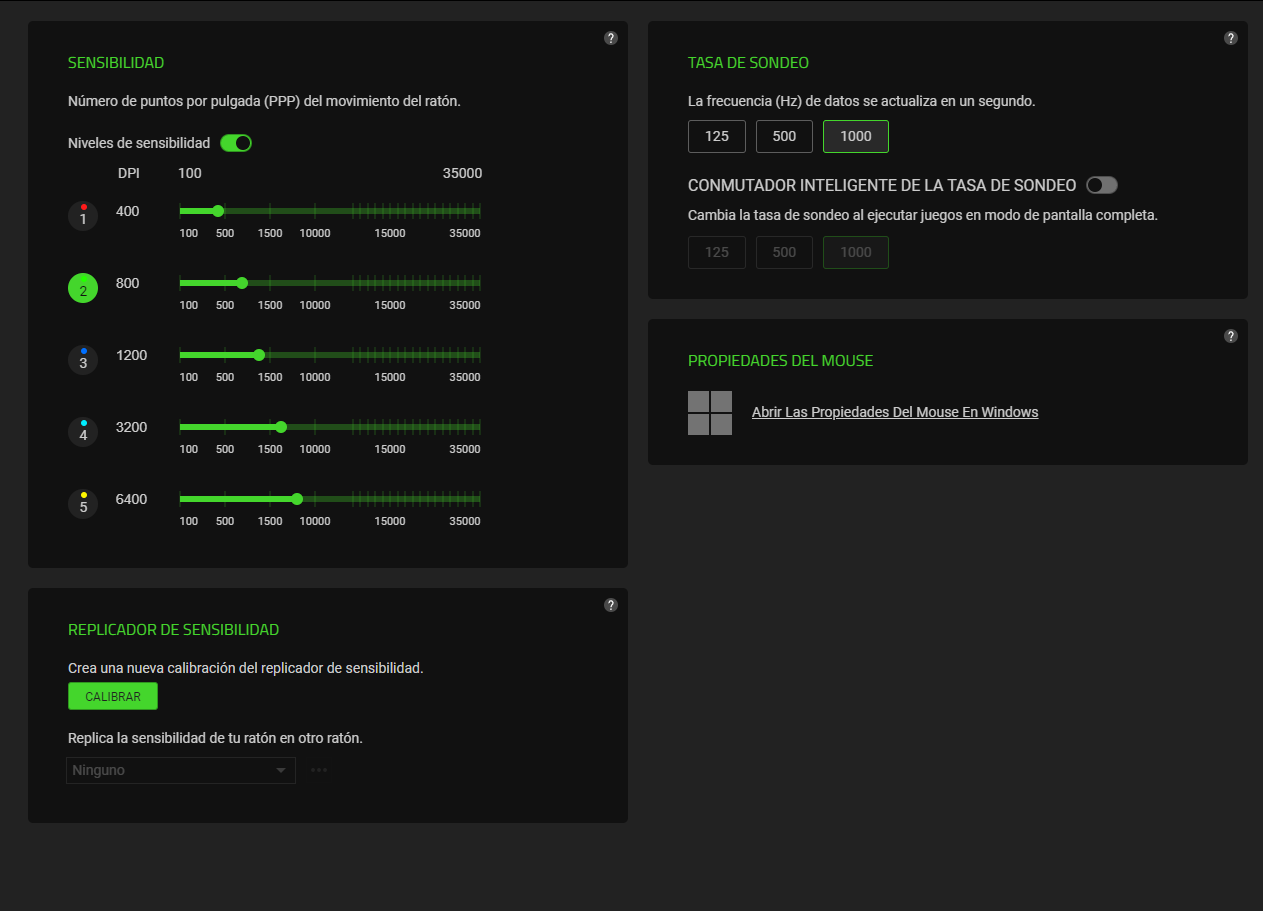The image size is (1263, 911).
Task: Select sensitivity stage 5 with yellow dot
Action: (x=83, y=504)
